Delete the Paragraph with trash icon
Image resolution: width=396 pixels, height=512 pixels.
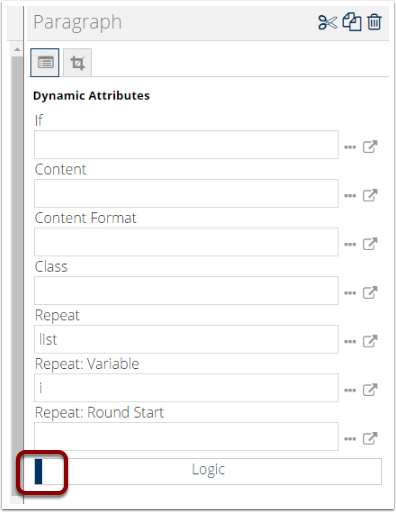point(374,22)
